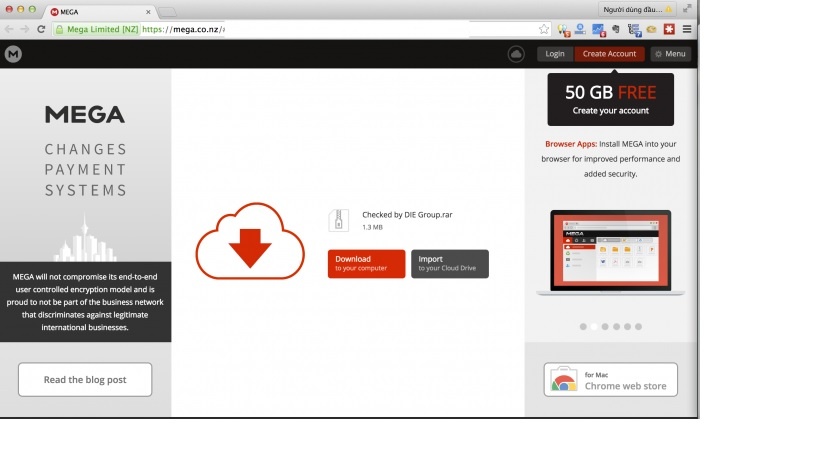Screen dimensions: 819x460
Task: Click the white city skyline graphic
Action: pyautogui.click(x=85, y=238)
